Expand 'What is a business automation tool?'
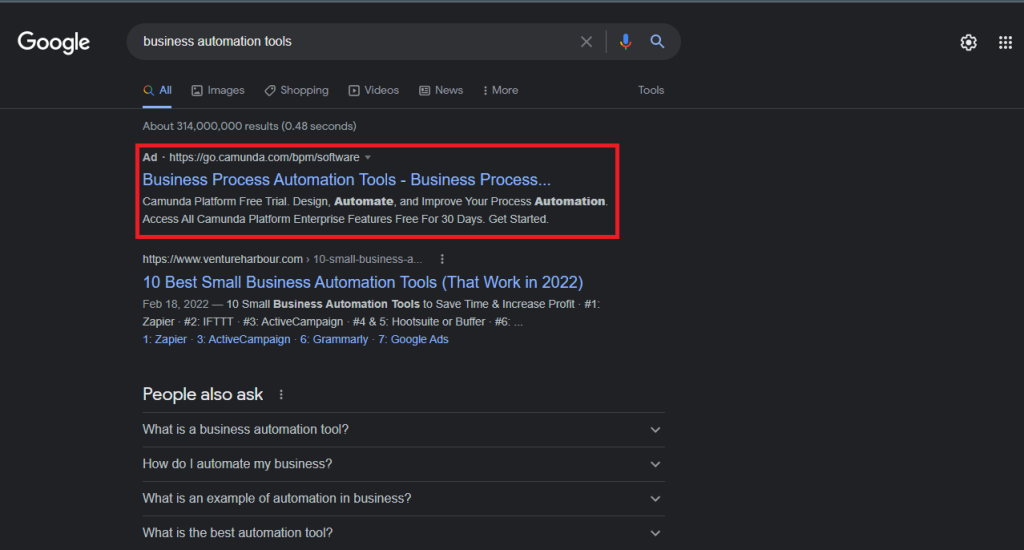1024x550 pixels. [x=403, y=430]
